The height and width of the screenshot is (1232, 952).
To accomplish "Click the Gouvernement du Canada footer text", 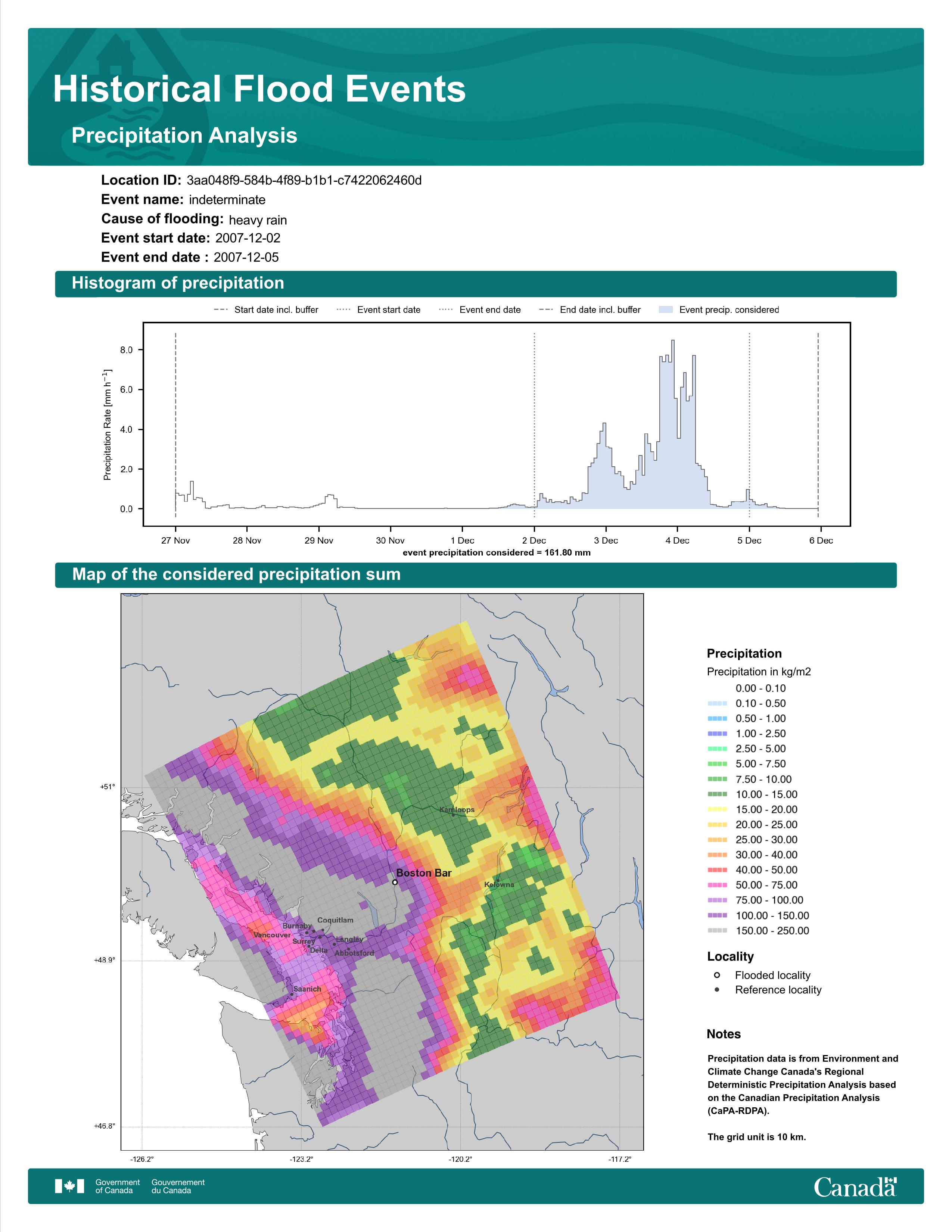I will coord(178,1186).
